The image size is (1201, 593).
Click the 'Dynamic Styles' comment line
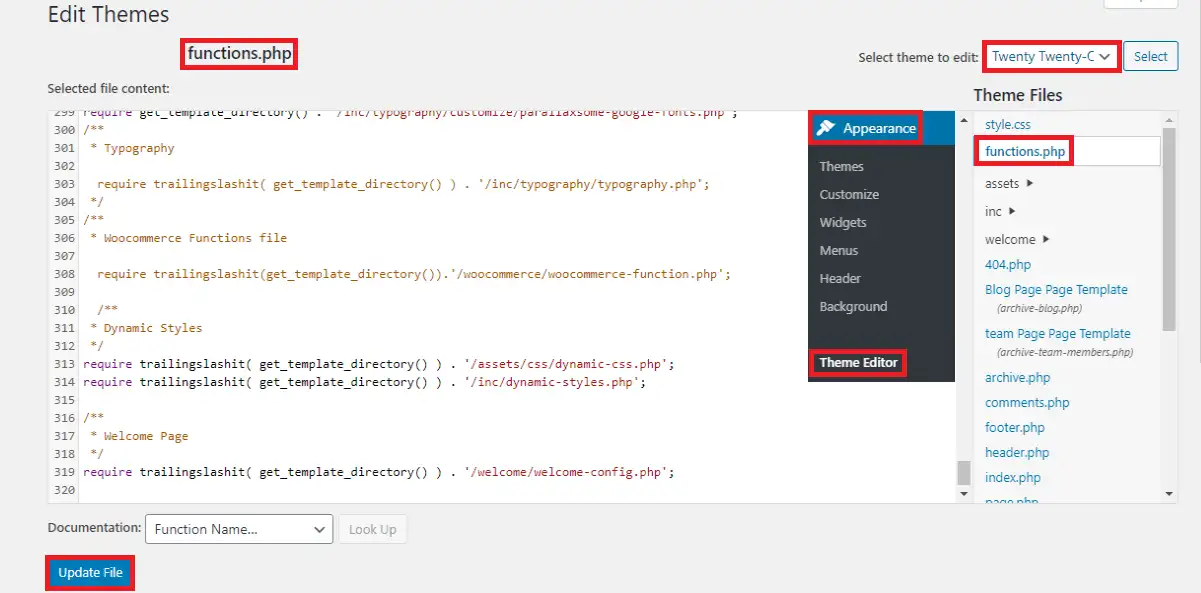point(146,328)
